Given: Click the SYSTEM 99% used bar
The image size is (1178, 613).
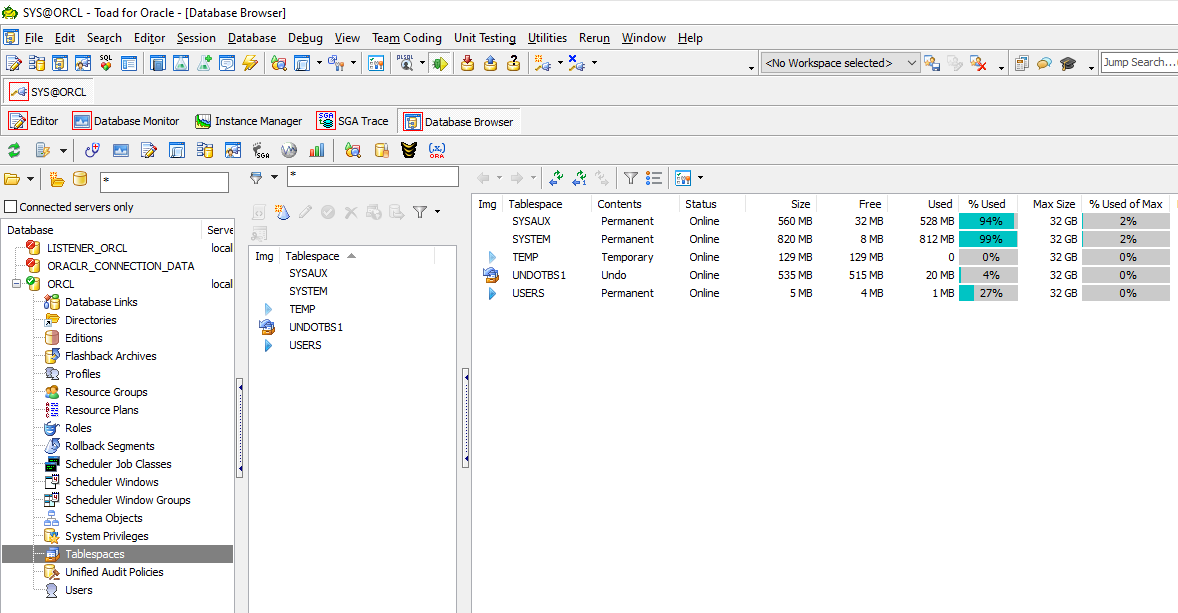Looking at the screenshot, I should 988,239.
